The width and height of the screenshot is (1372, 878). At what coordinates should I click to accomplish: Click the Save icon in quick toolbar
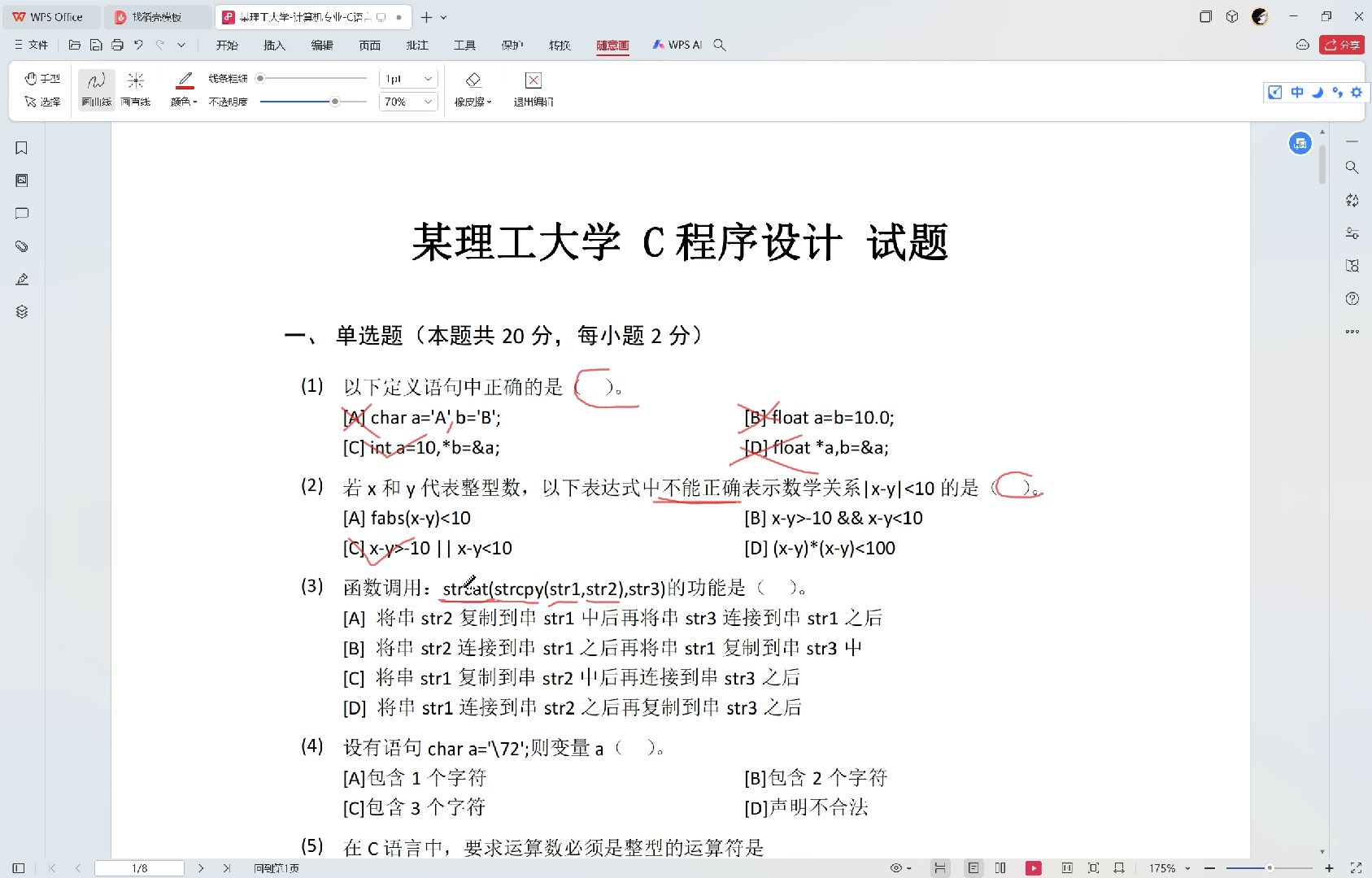click(x=96, y=45)
